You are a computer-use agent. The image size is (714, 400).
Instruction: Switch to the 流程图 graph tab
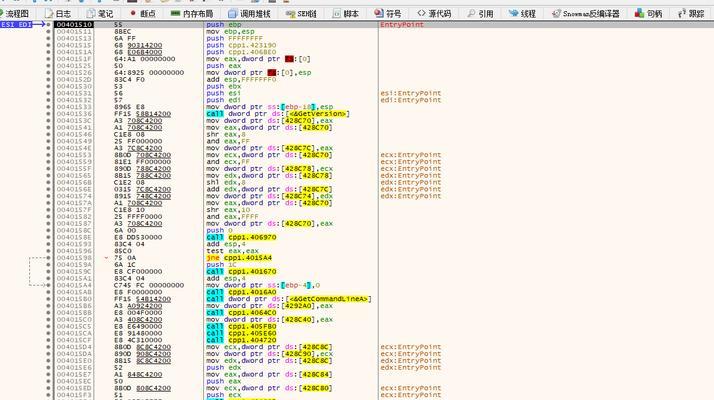pyautogui.click(x=15, y=14)
